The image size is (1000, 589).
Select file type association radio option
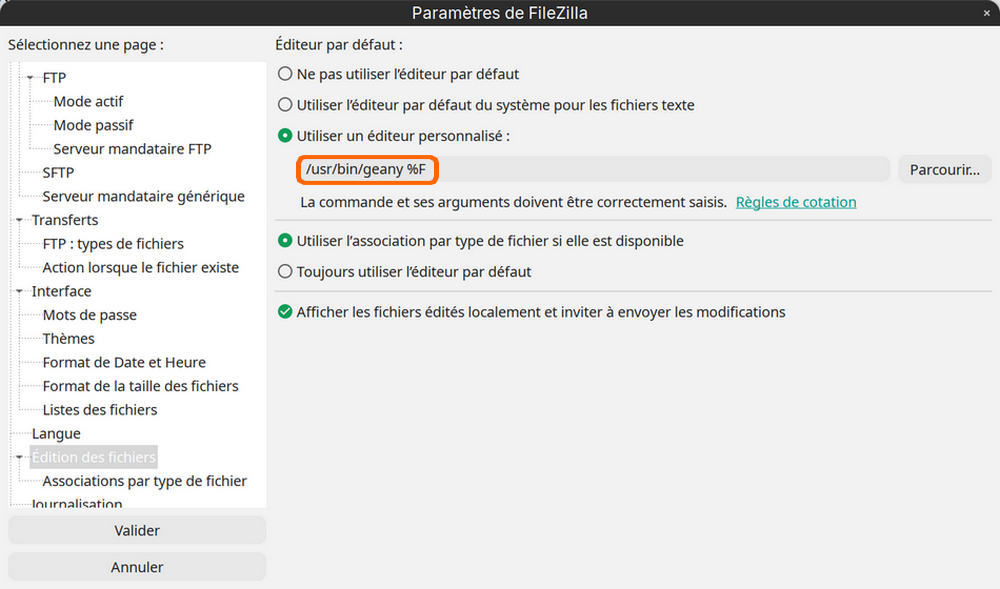click(x=286, y=241)
